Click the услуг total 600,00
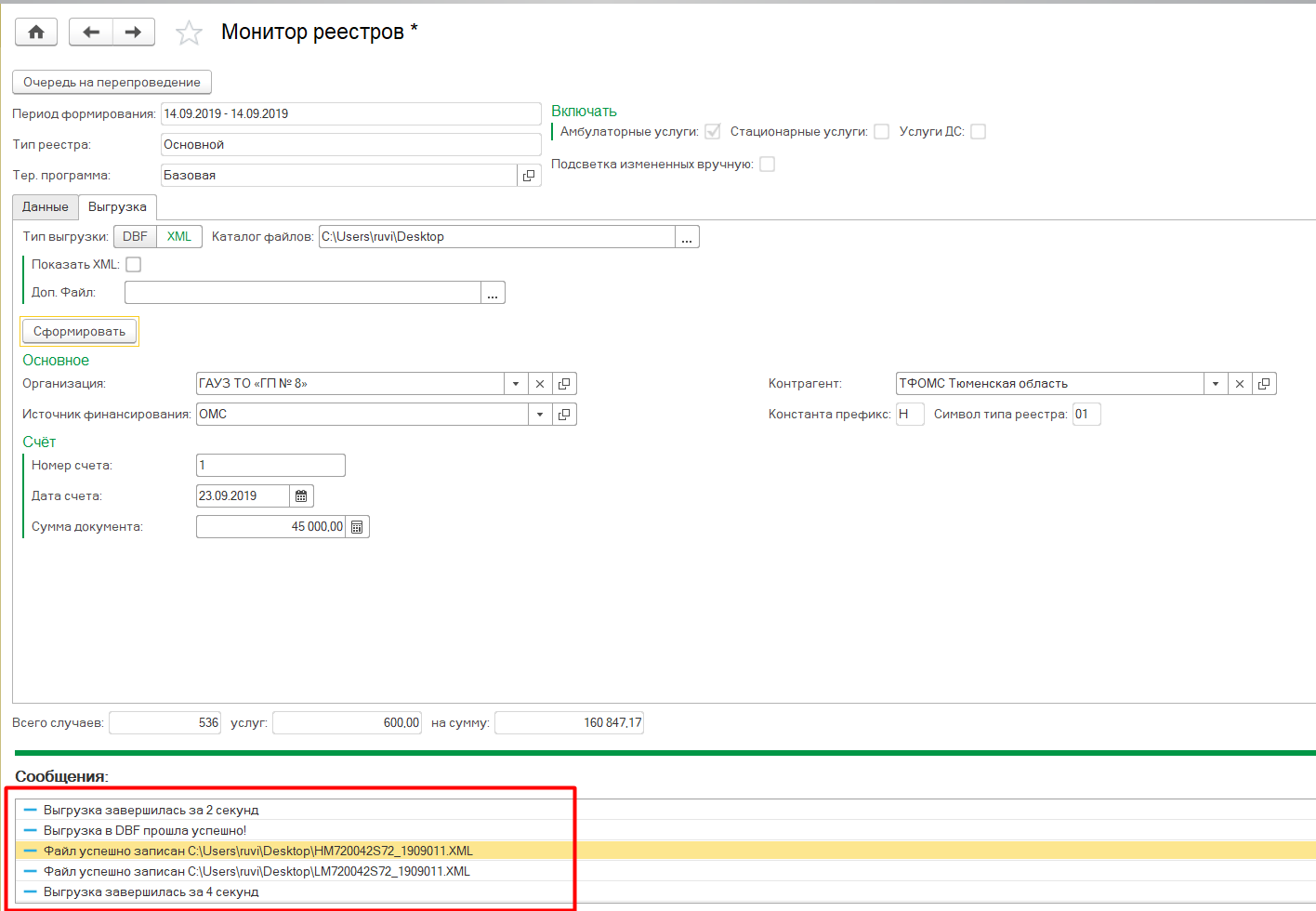 tap(347, 723)
